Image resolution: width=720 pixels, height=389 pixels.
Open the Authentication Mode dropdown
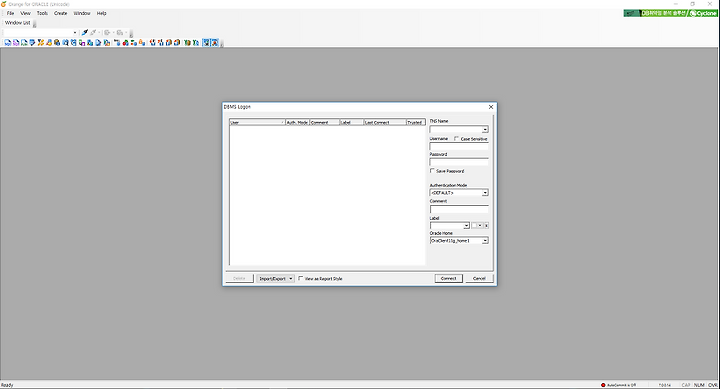pos(485,193)
